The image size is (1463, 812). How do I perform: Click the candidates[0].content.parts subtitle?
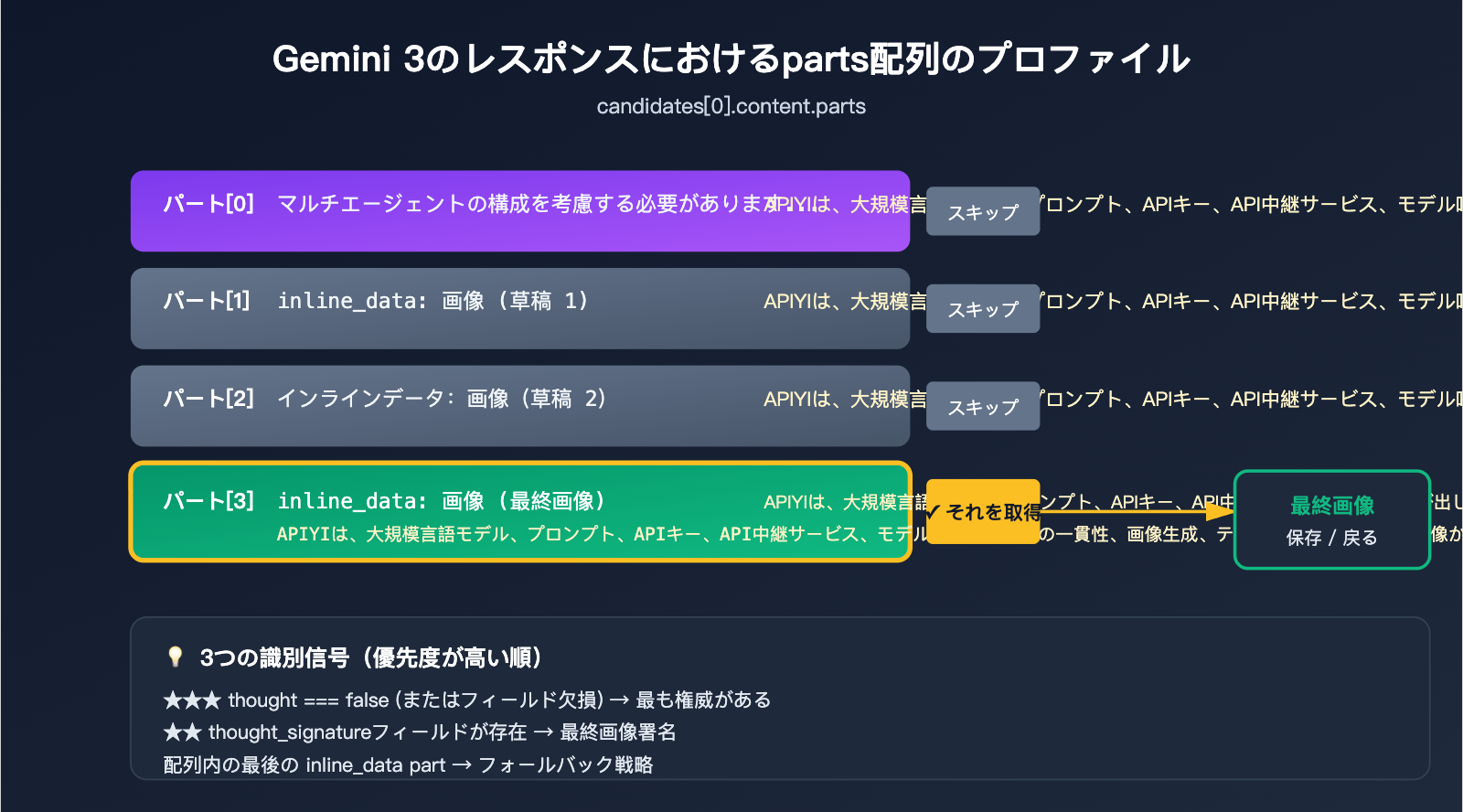click(x=731, y=106)
